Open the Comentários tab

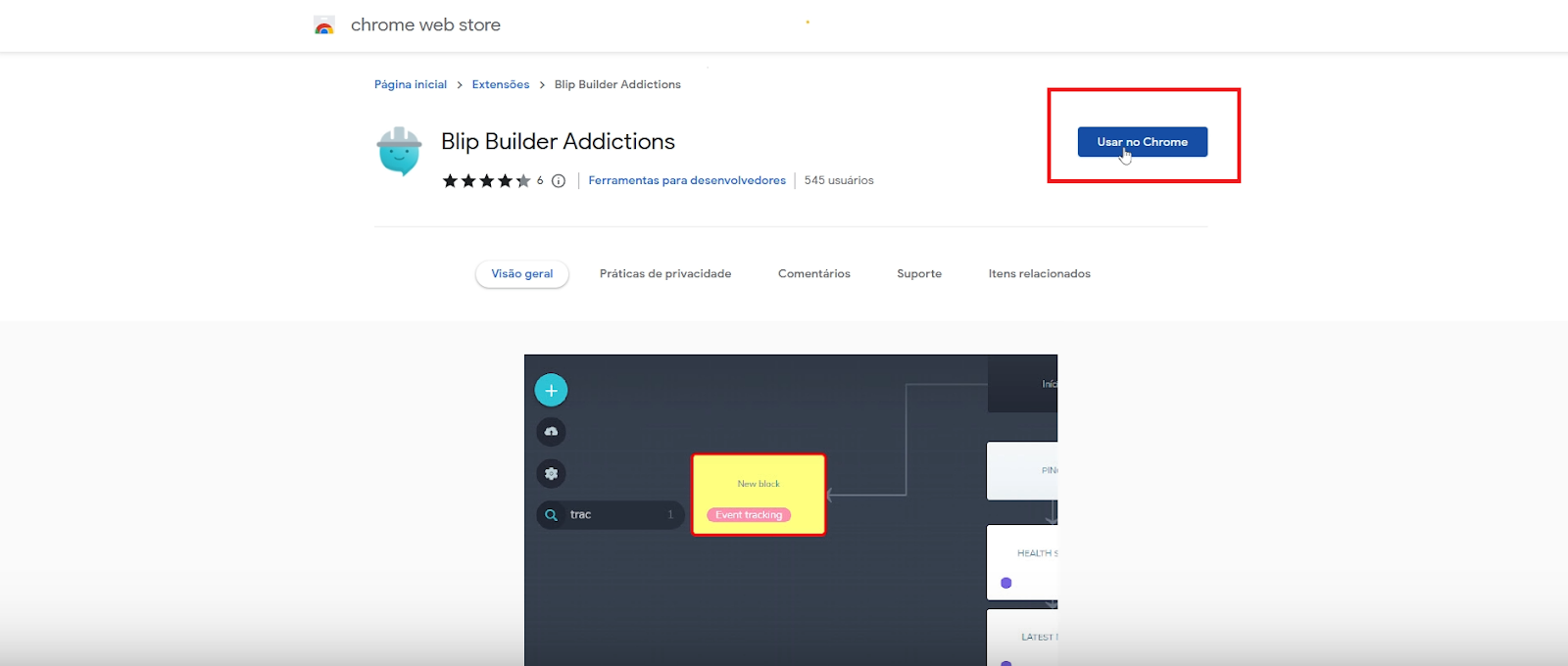coord(814,274)
